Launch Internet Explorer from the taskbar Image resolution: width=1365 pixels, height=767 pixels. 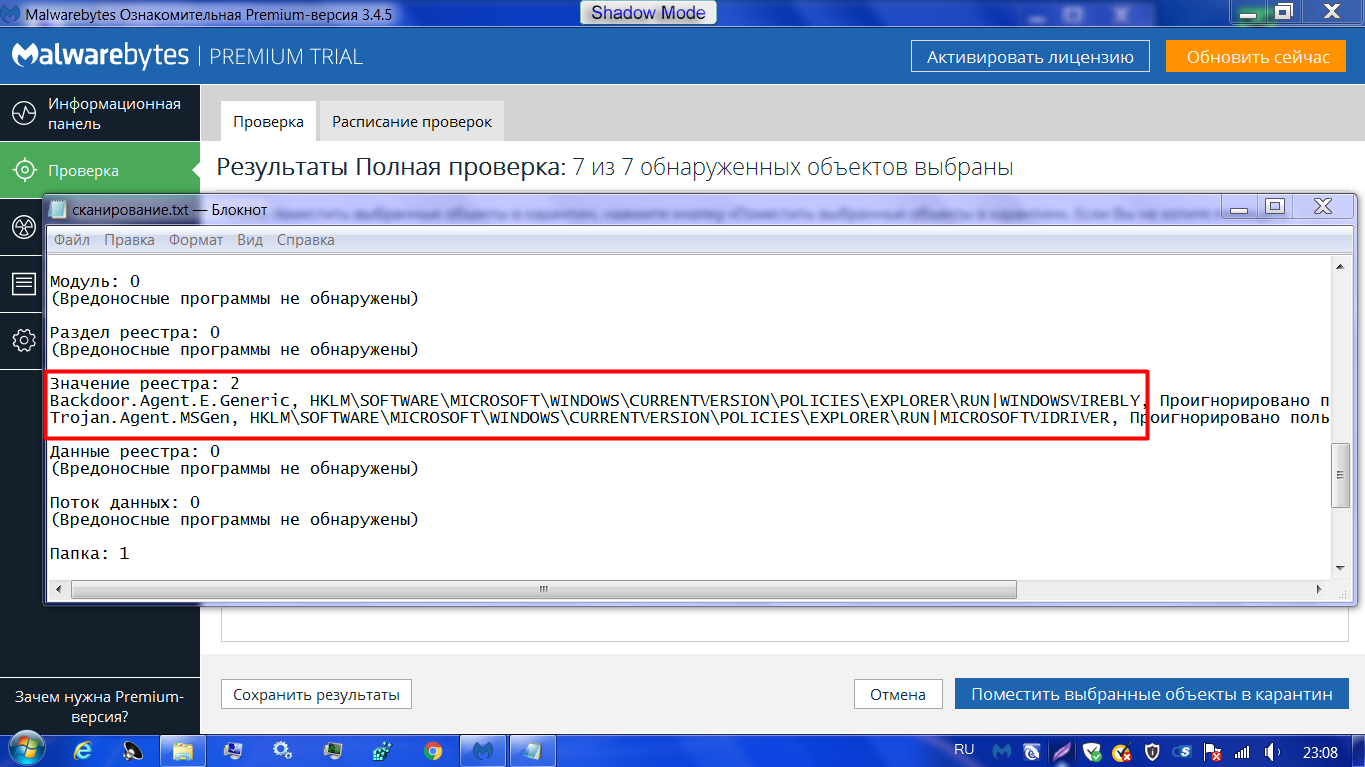pos(83,750)
